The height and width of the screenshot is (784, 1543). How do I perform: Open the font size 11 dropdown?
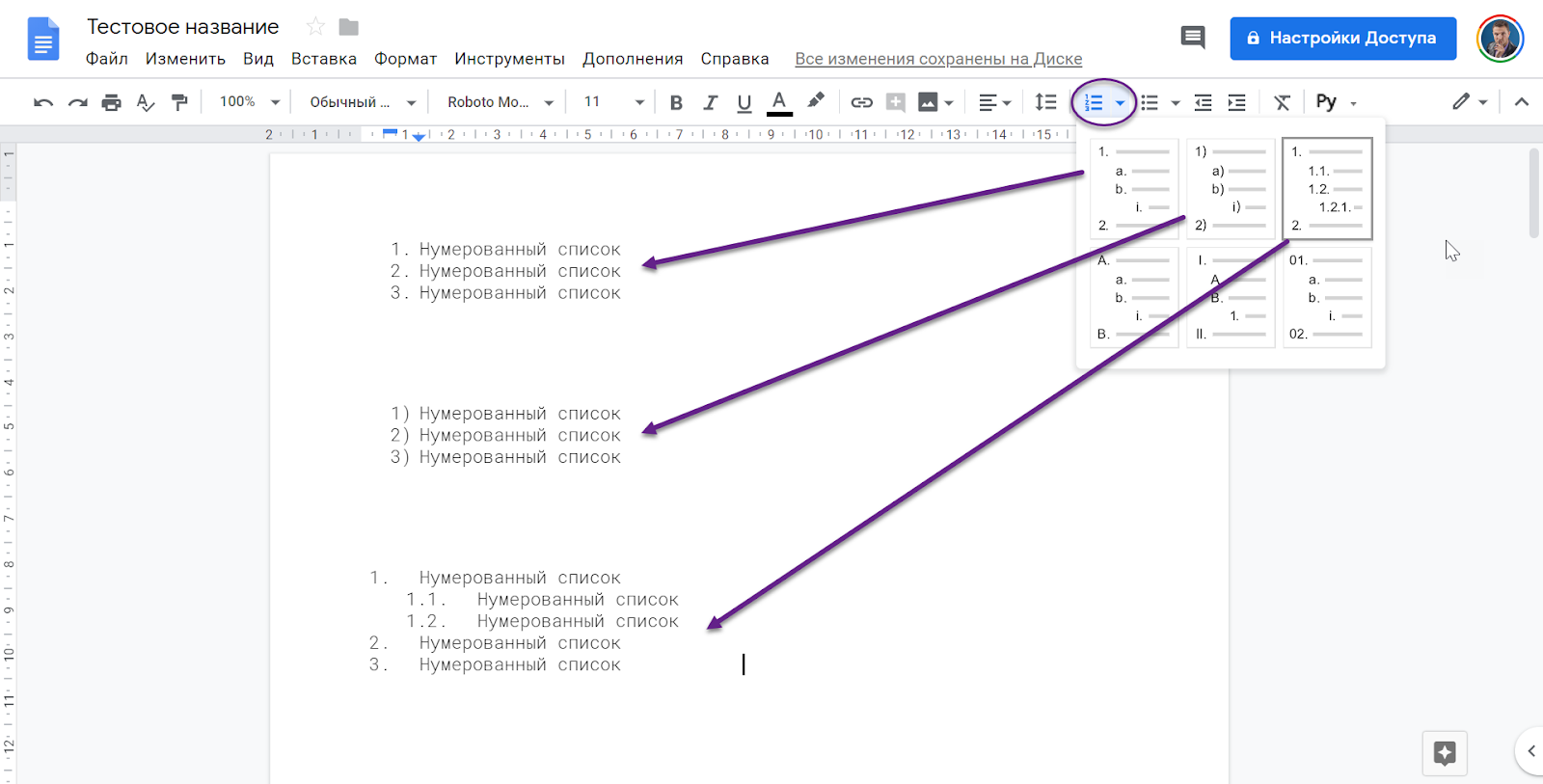[613, 102]
